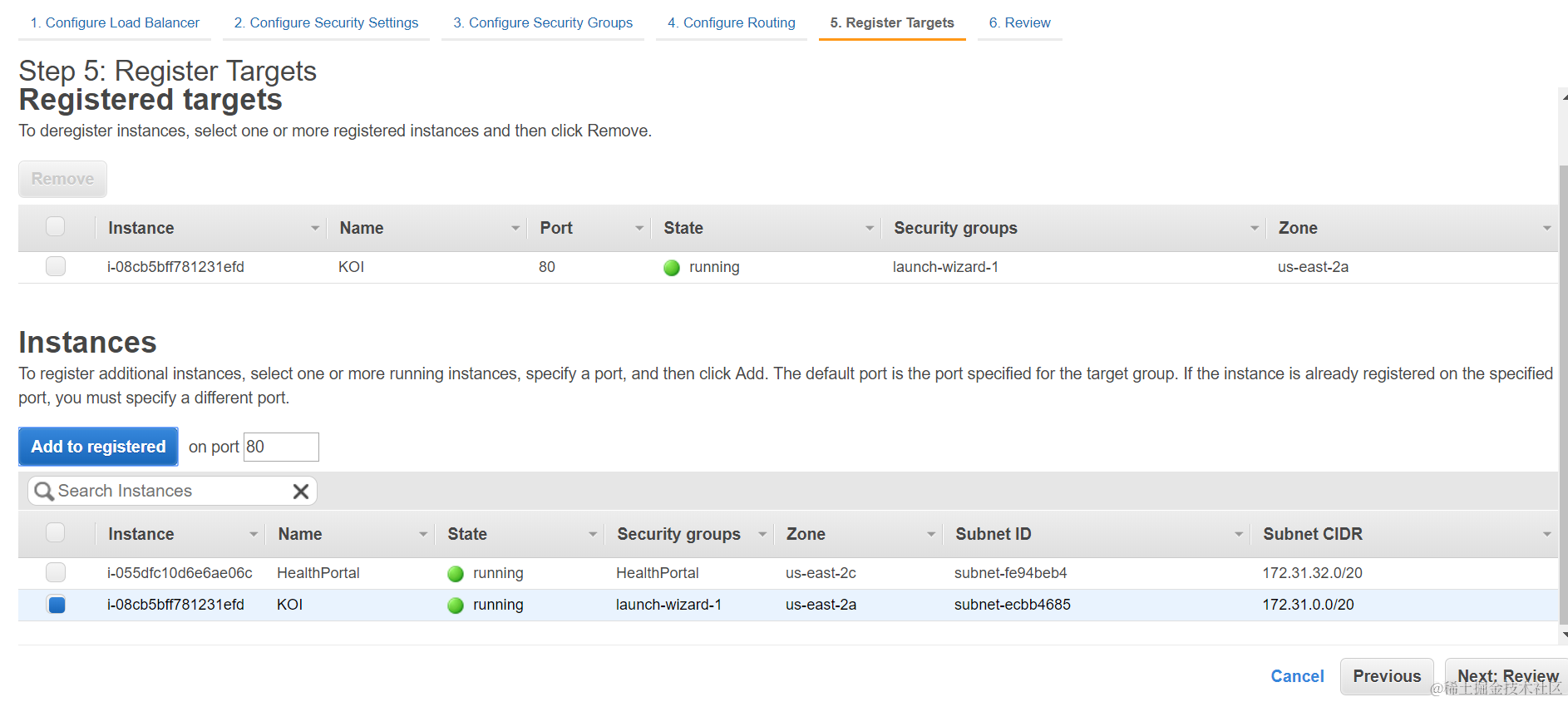The image size is (1568, 702).
Task: Uncheck the selected KOI instance checkbox
Action: coord(57,605)
